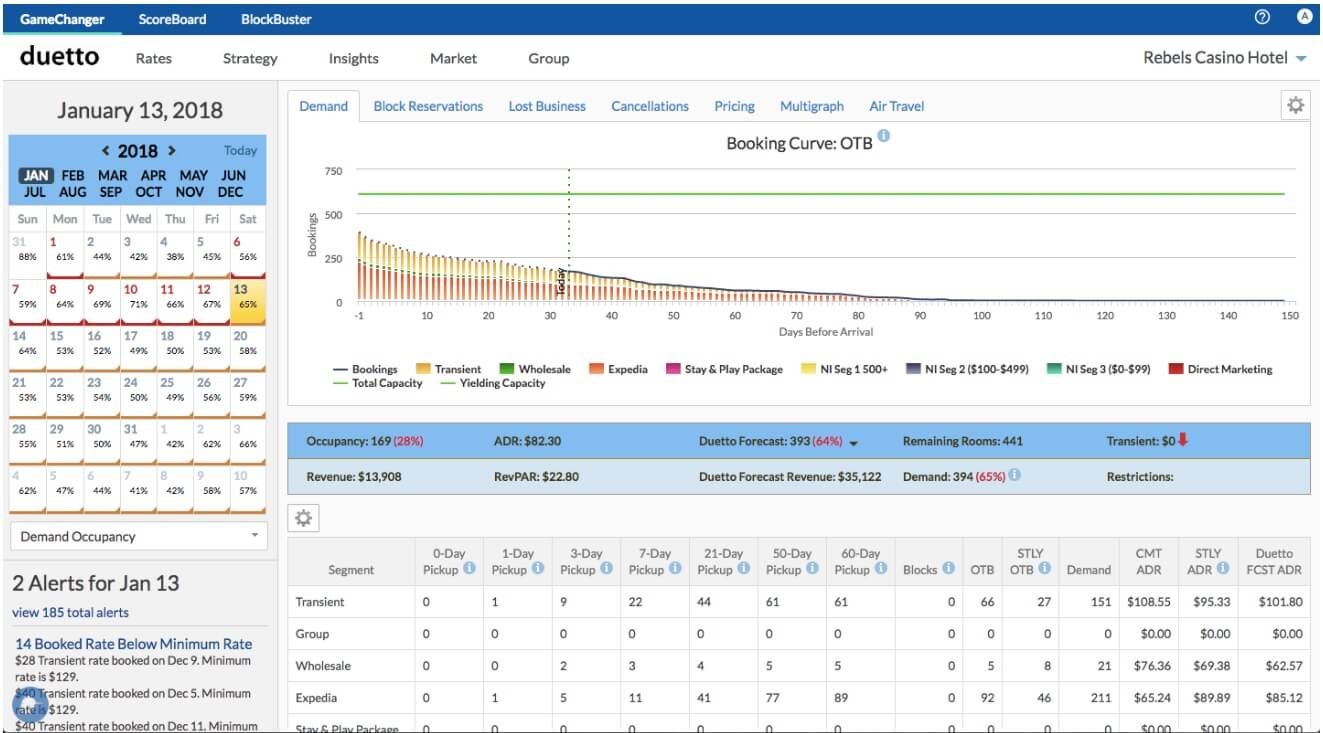Click the blue circular help widget icon
1323x733 pixels.
tap(29, 703)
